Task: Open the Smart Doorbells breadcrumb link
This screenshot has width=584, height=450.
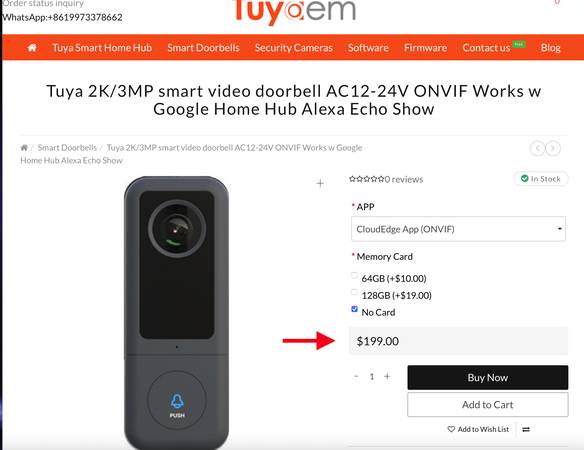Action: tap(67, 148)
